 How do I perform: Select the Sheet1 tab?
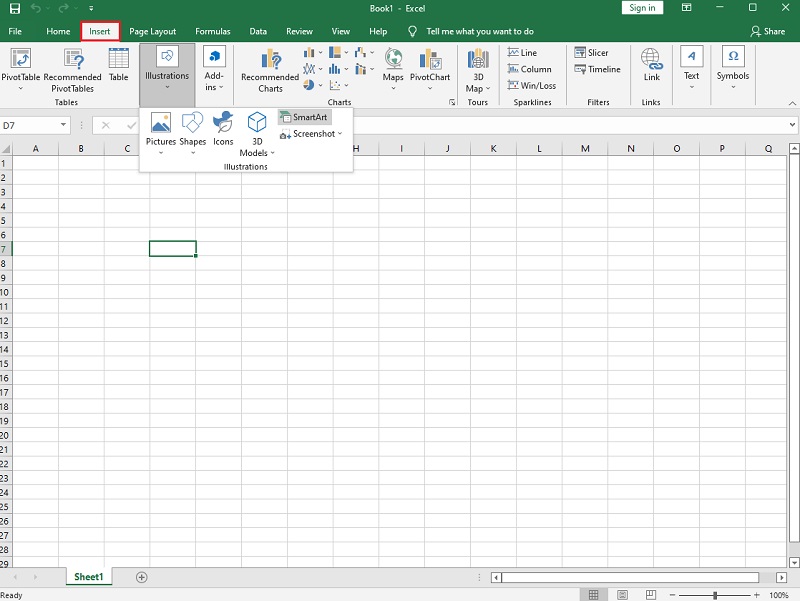click(x=89, y=577)
